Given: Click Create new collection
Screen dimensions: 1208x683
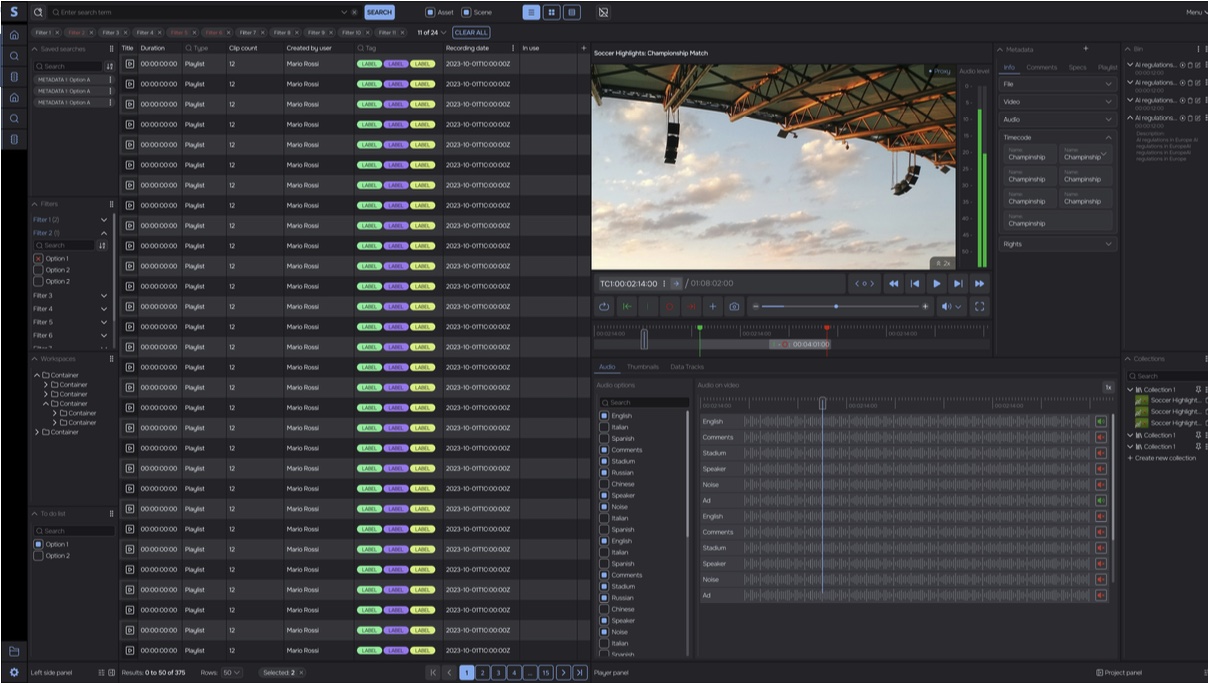Looking at the screenshot, I should (1162, 458).
